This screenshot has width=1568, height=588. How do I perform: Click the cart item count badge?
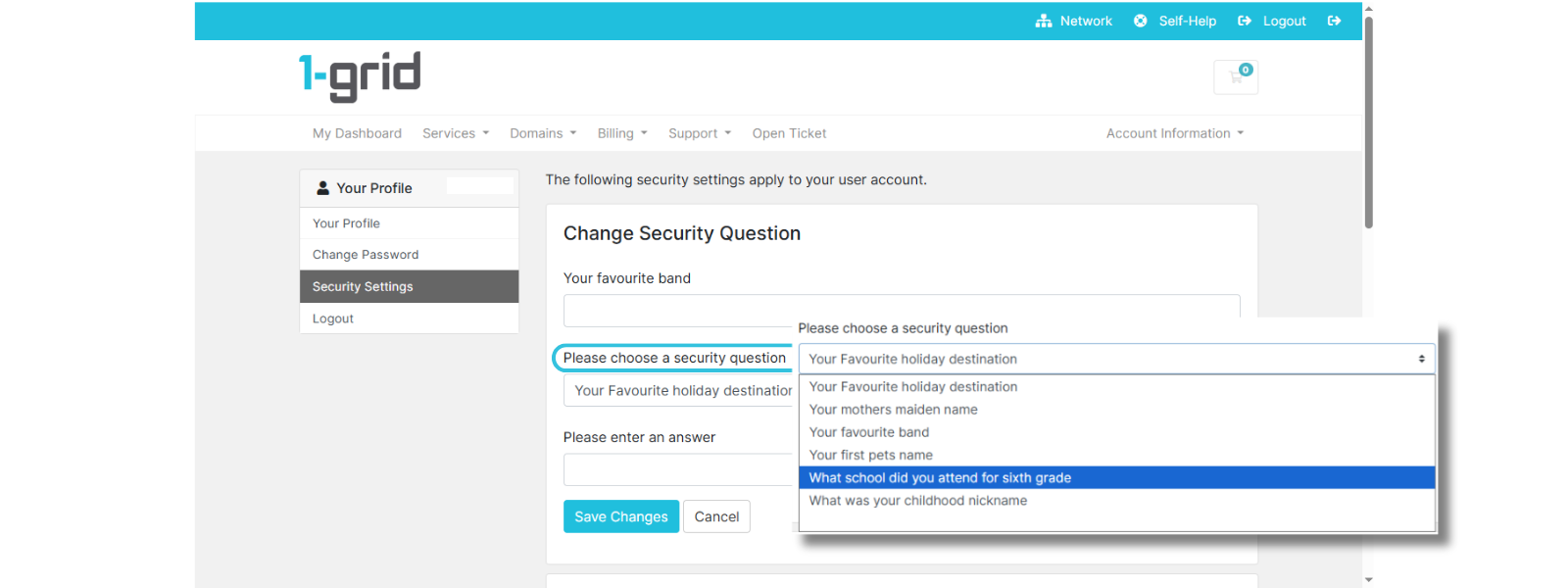click(x=1246, y=70)
